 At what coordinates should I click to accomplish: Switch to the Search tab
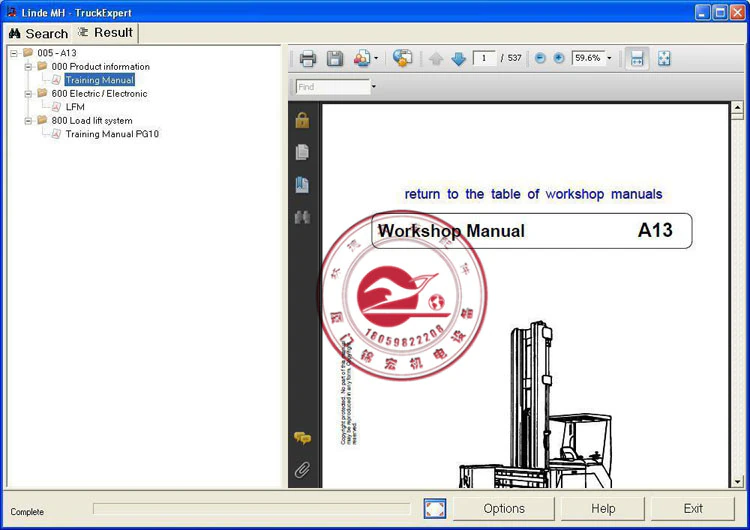[x=38, y=33]
